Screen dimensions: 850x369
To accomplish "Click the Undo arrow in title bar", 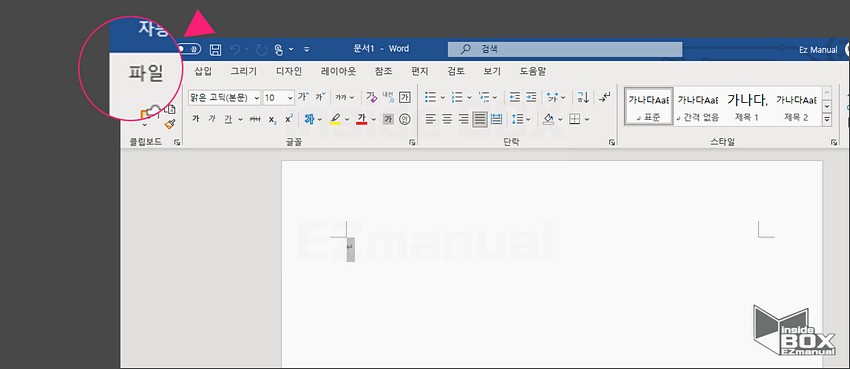I will (235, 49).
